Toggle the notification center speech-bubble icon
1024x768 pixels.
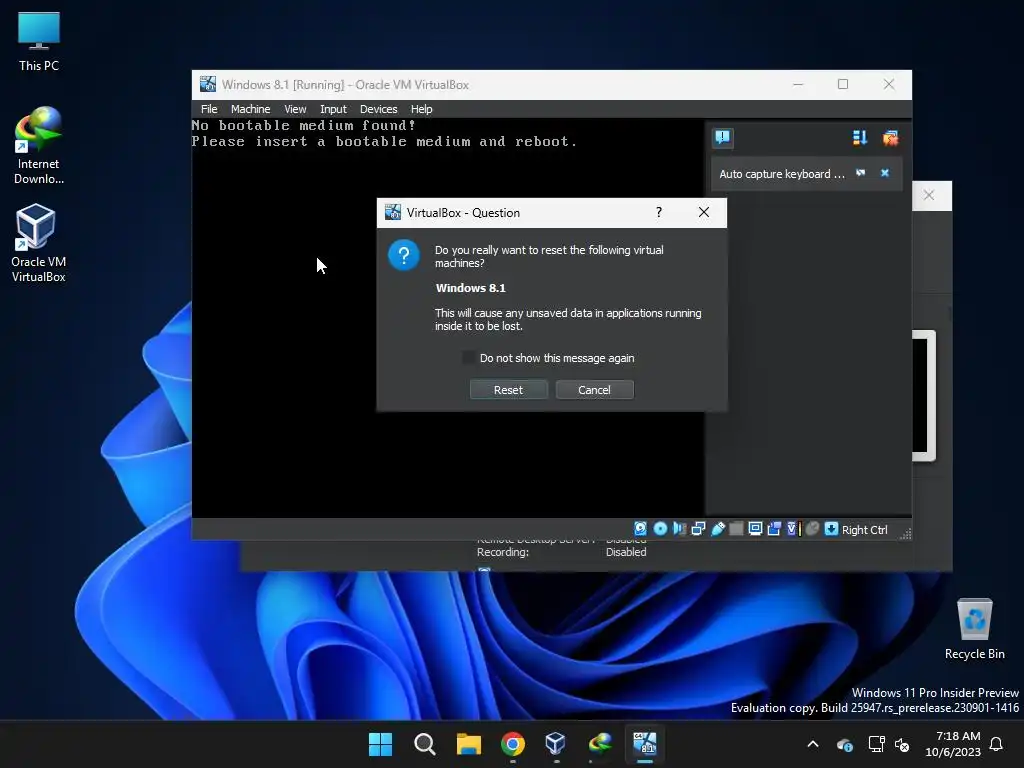[723, 138]
